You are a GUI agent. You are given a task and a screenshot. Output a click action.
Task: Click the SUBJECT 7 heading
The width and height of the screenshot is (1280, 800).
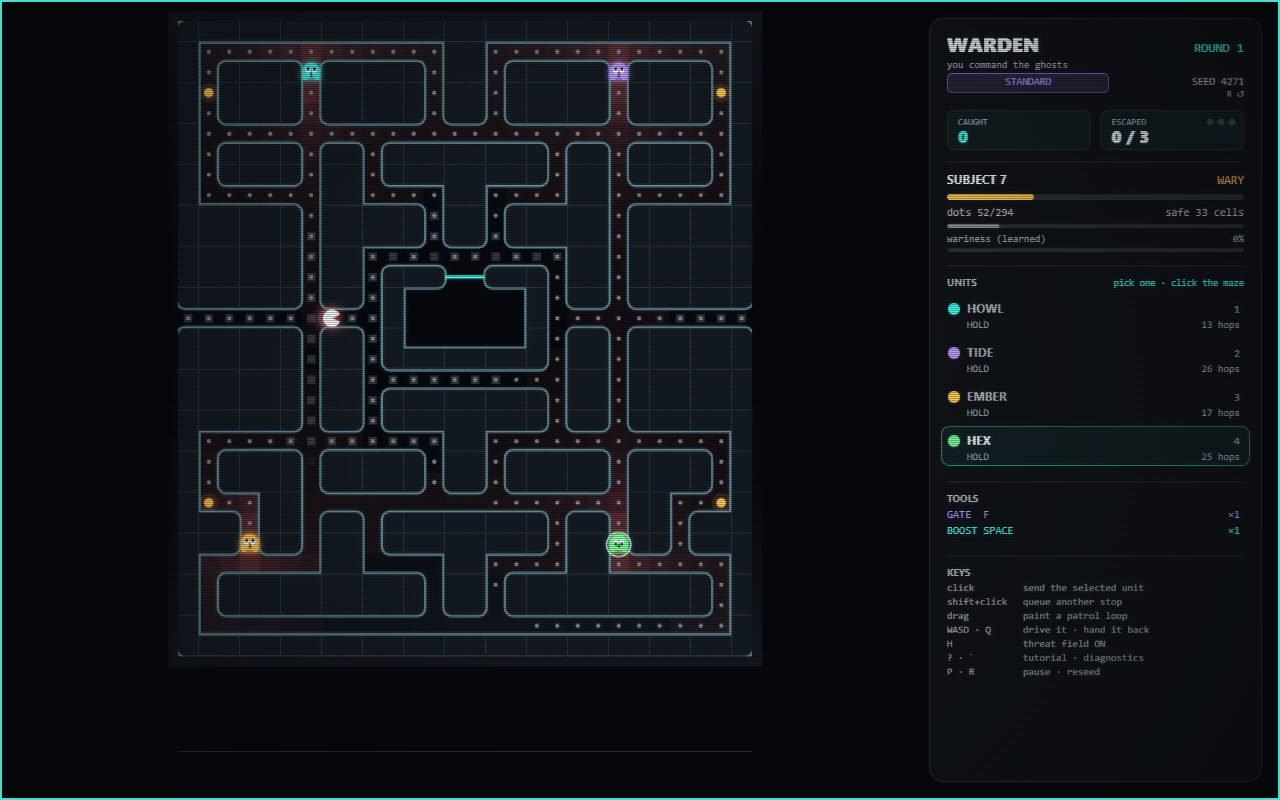pyautogui.click(x=977, y=180)
